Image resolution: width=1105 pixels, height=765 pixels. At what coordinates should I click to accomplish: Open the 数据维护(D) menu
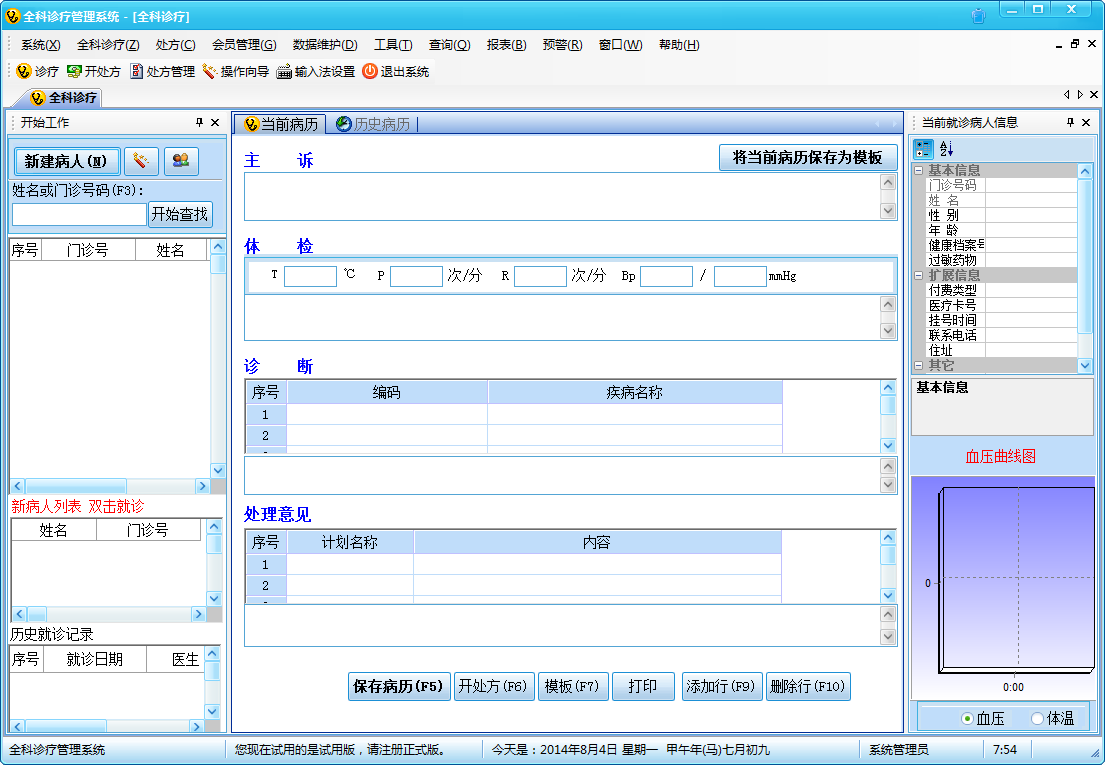click(x=325, y=45)
